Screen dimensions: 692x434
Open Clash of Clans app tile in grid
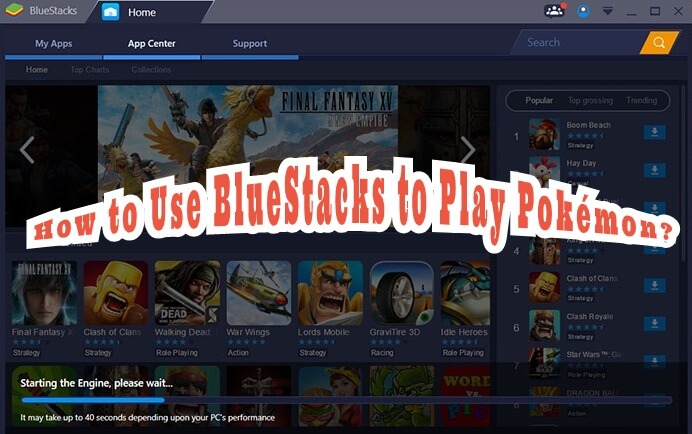(x=116, y=293)
